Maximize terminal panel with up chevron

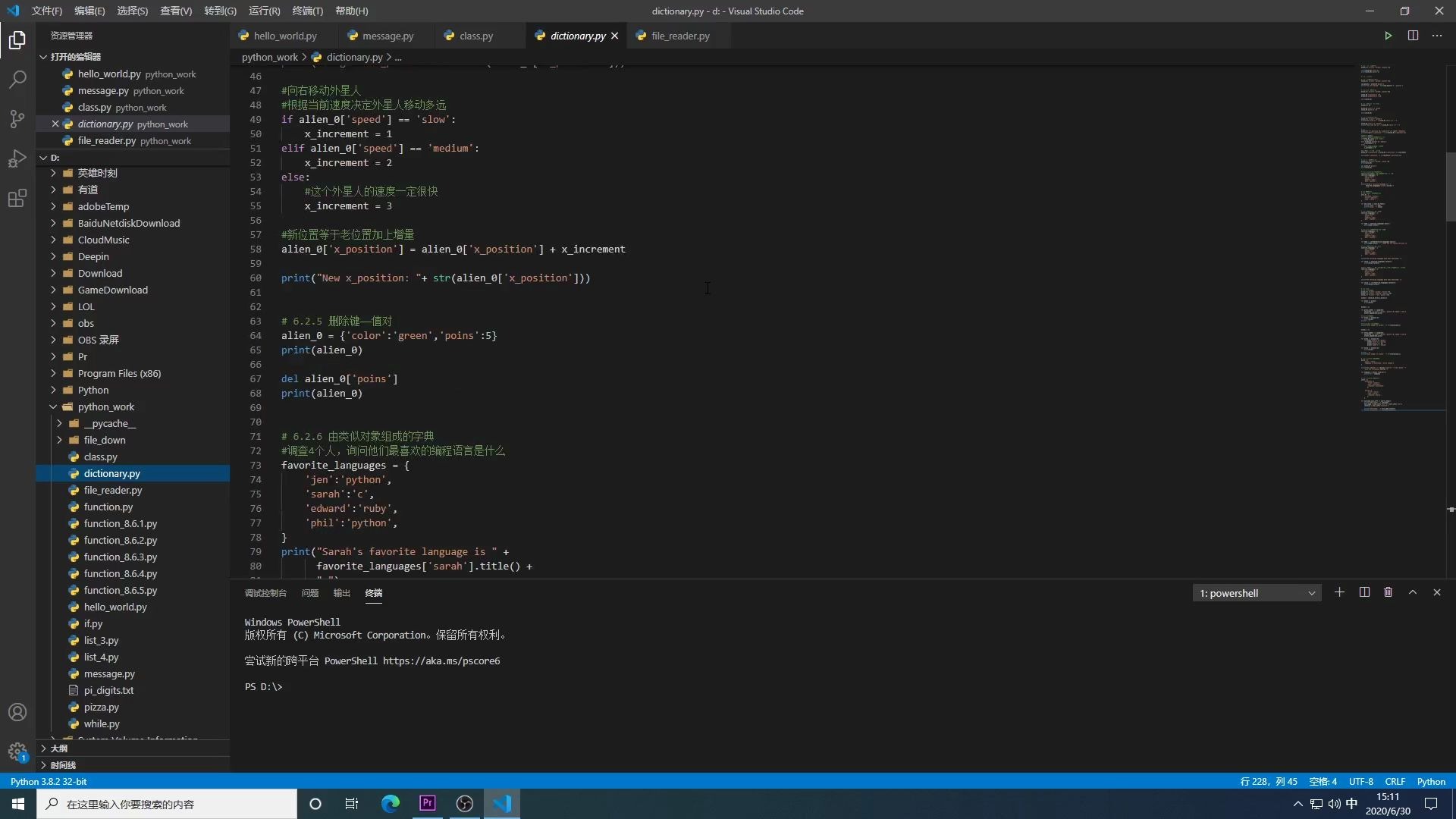click(x=1412, y=593)
